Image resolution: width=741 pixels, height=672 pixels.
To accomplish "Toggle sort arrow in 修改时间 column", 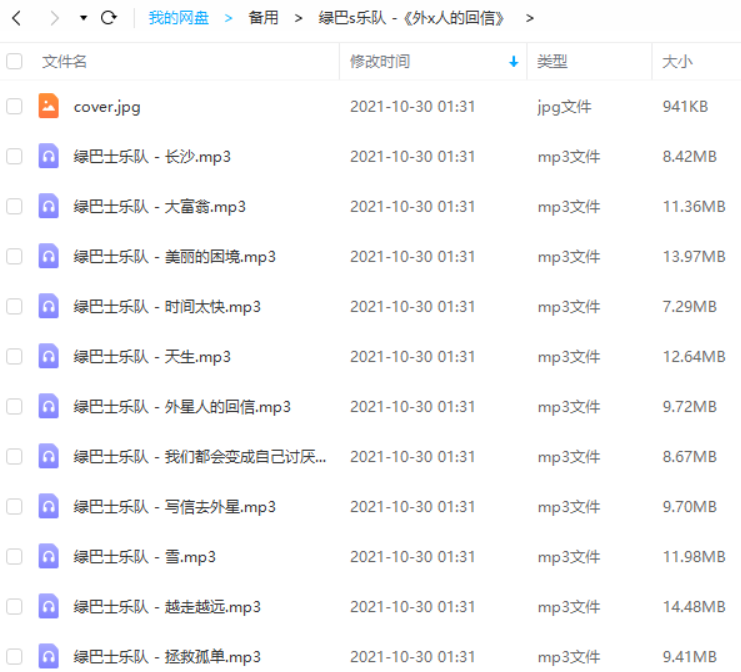I will [513, 62].
